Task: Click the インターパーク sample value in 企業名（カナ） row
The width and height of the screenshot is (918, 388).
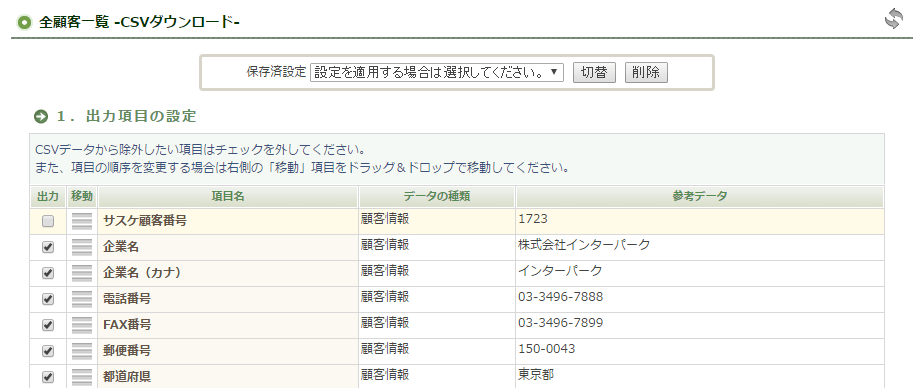Action: (560, 271)
